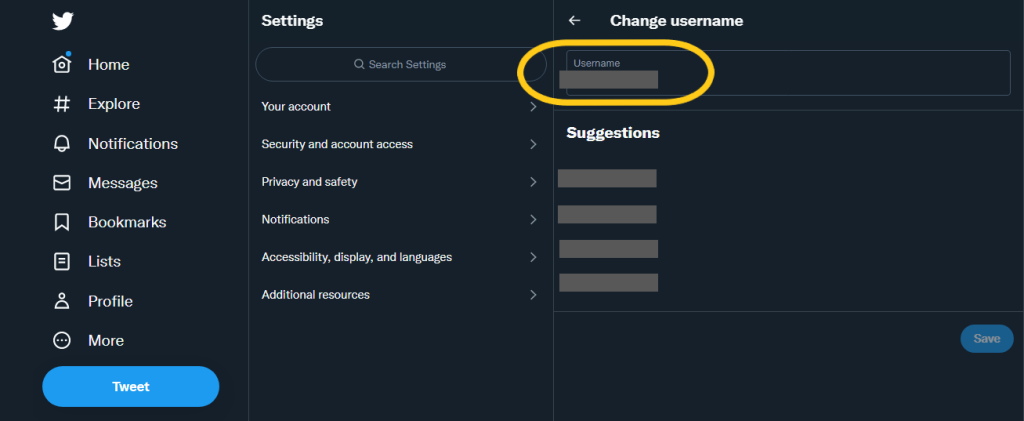Click the Lists document icon
Screen dimensions: 1024x421
tap(62, 262)
